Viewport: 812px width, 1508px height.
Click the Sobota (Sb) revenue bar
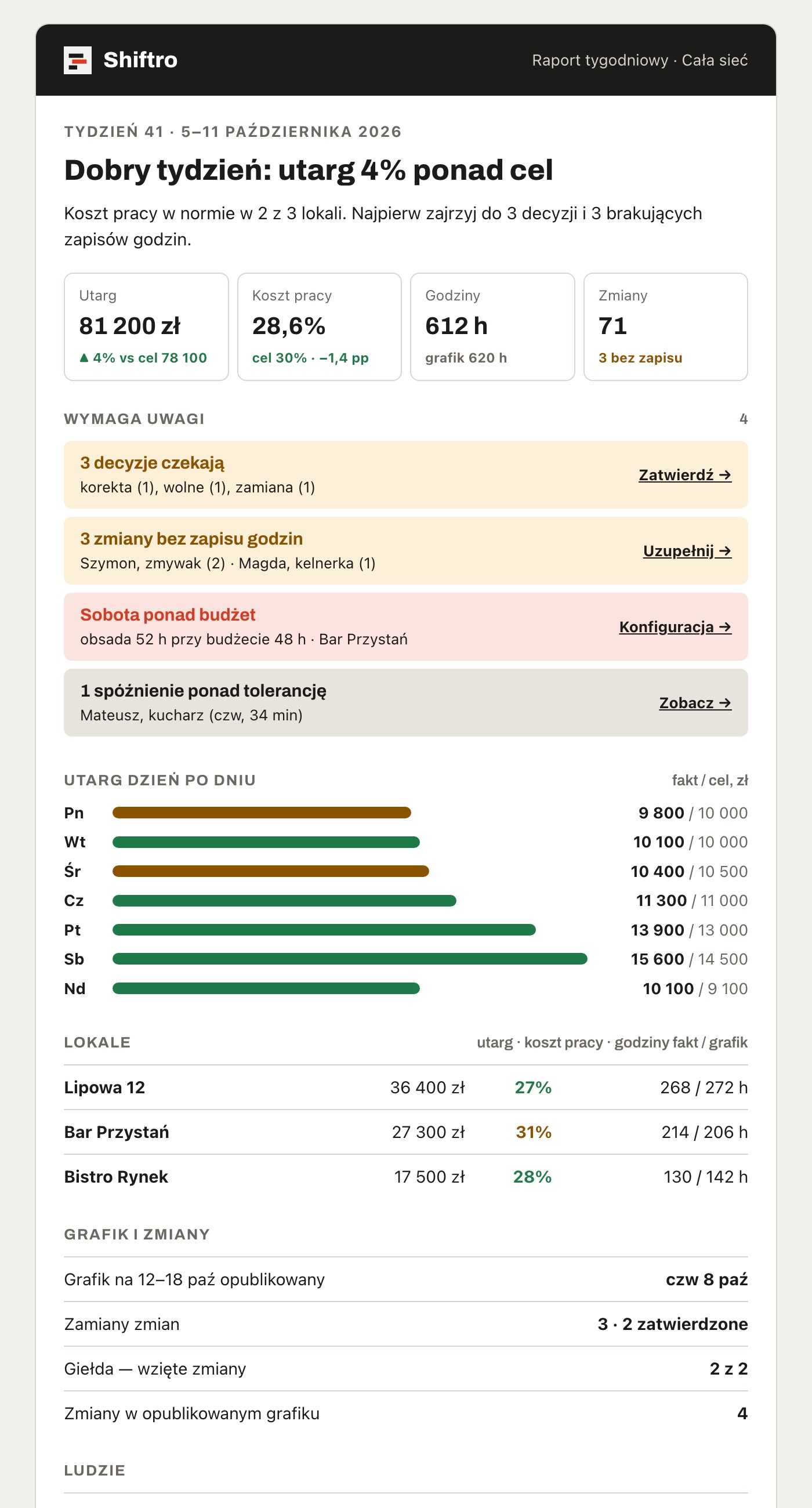pos(350,959)
